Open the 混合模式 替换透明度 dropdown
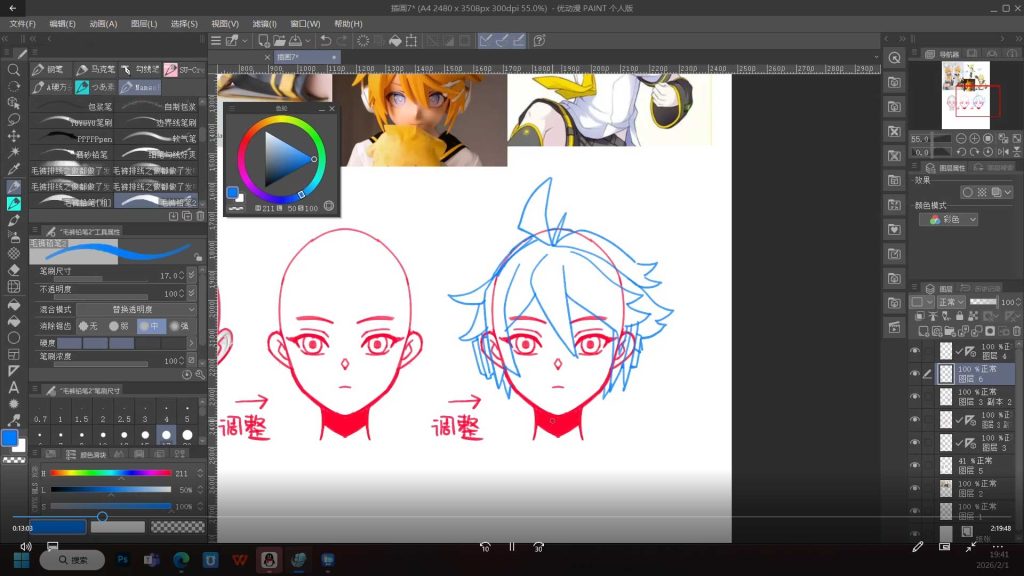The image size is (1024, 576). [x=136, y=309]
